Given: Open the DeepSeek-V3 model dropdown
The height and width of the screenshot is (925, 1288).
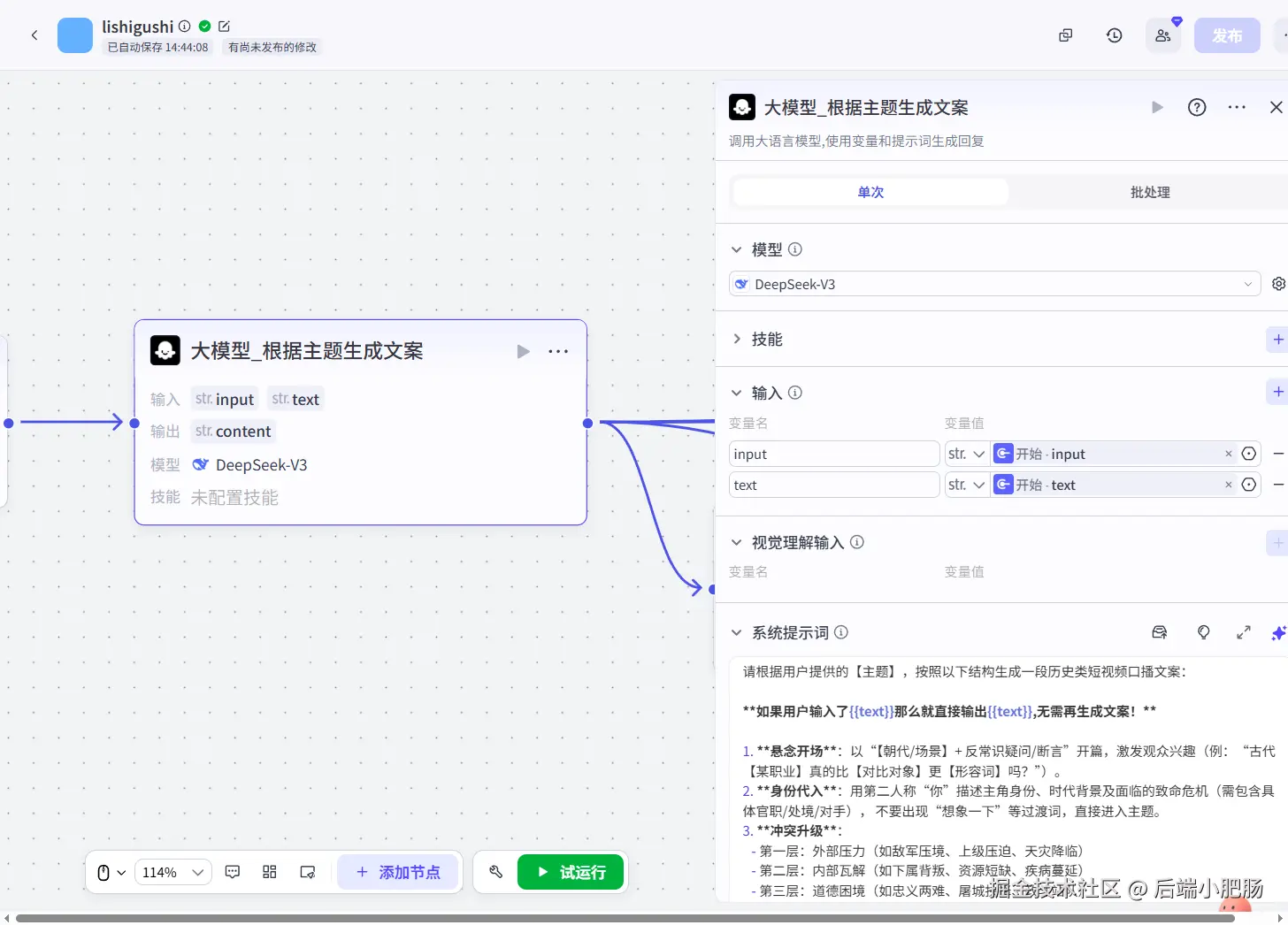Looking at the screenshot, I should point(995,284).
